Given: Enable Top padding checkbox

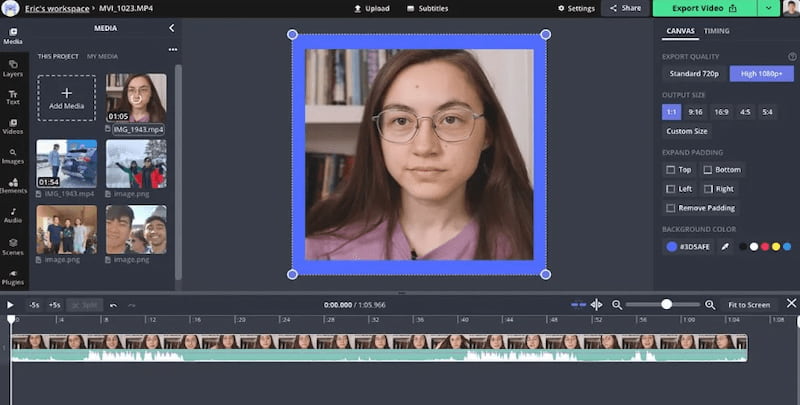Looking at the screenshot, I should point(671,170).
